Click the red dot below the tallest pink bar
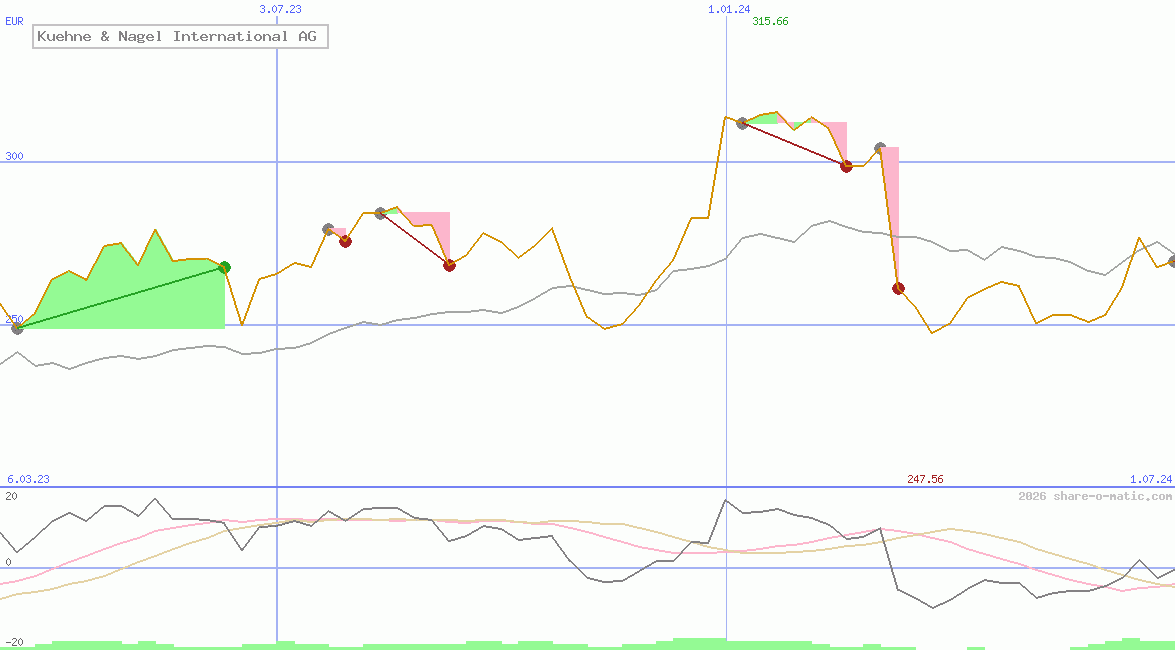 pos(898,288)
